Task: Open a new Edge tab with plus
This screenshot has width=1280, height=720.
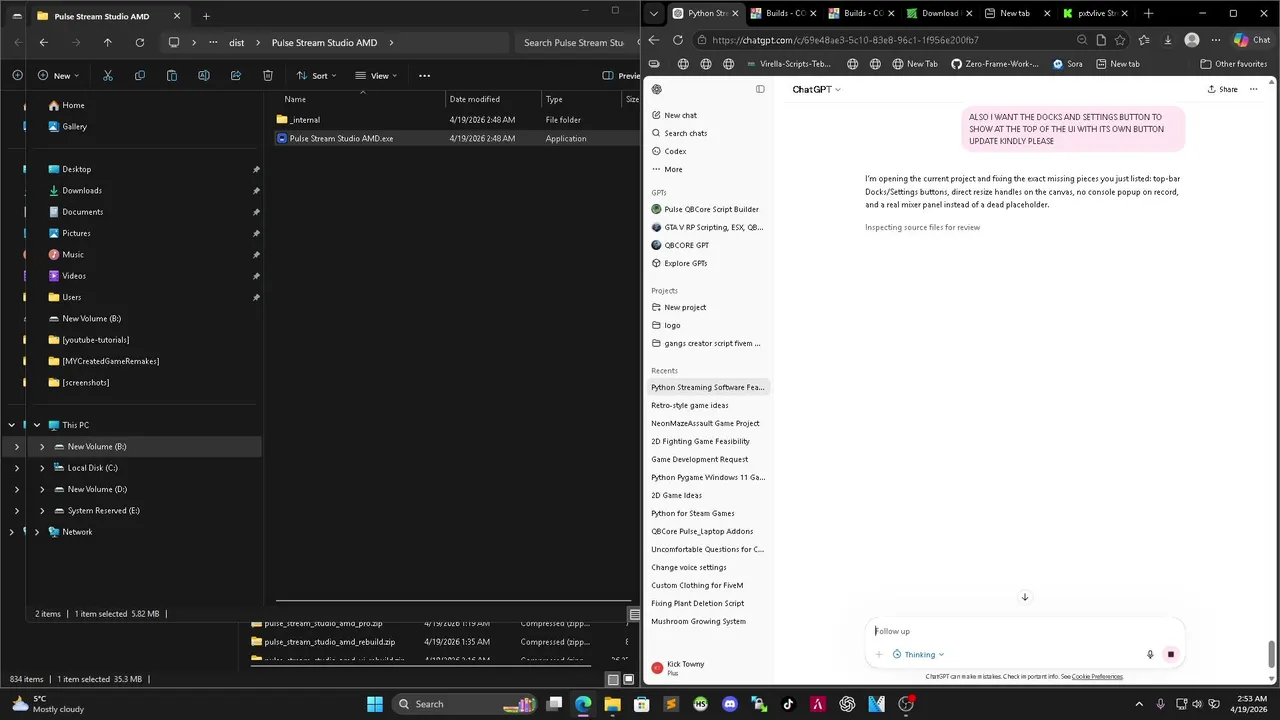Action: [x=1148, y=13]
